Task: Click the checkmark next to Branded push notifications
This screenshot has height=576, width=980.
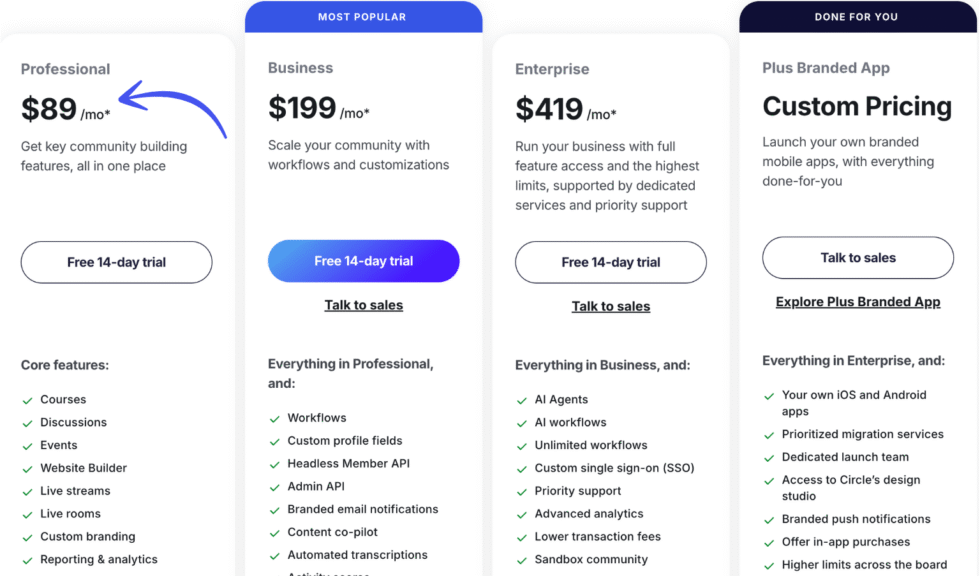Action: pos(769,519)
